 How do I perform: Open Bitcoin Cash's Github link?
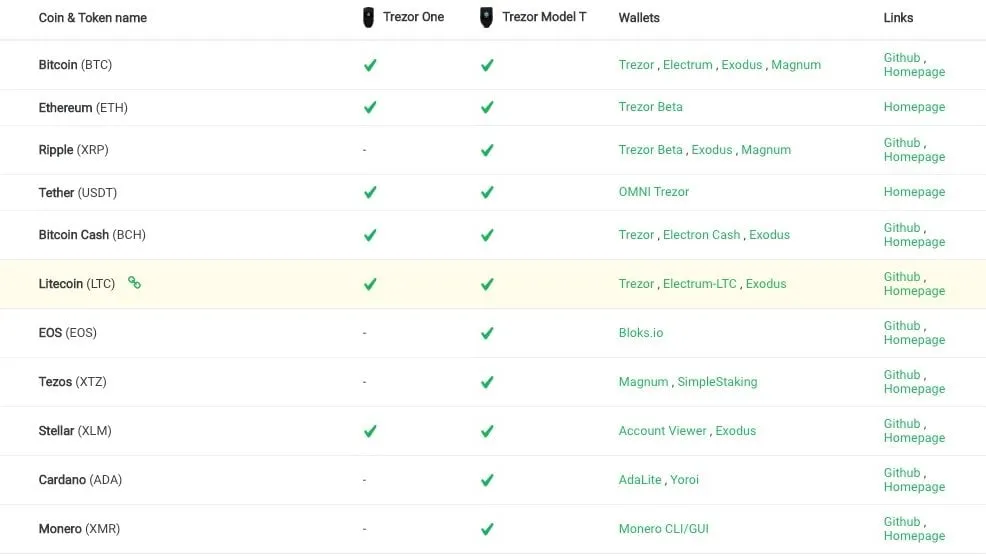pos(902,228)
